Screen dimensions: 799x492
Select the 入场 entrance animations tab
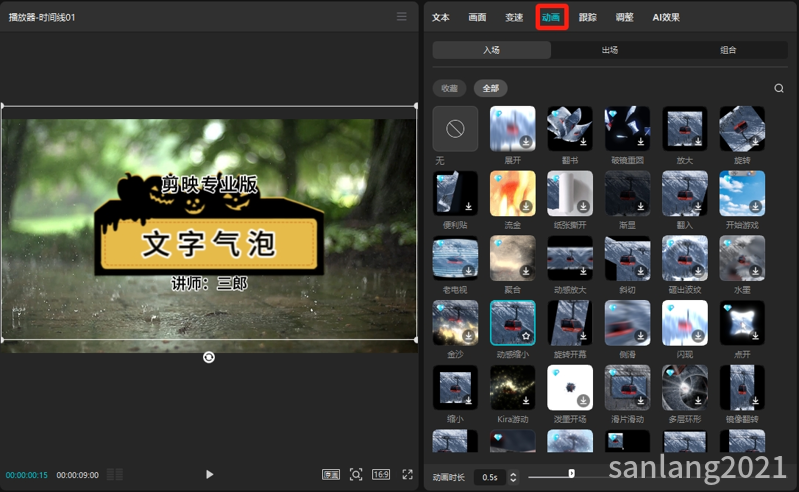(492, 50)
